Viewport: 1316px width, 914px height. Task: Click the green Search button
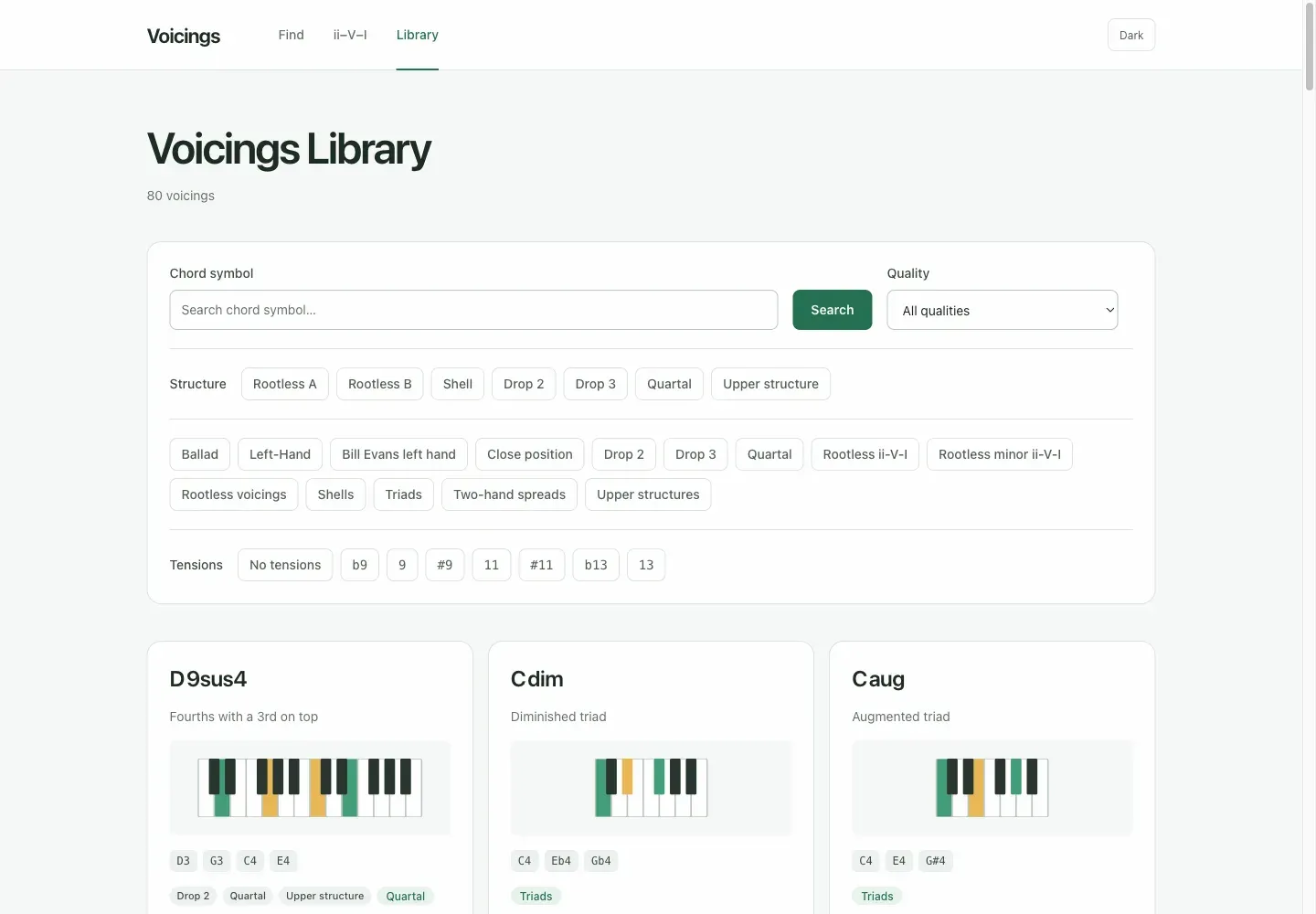pyautogui.click(x=833, y=310)
